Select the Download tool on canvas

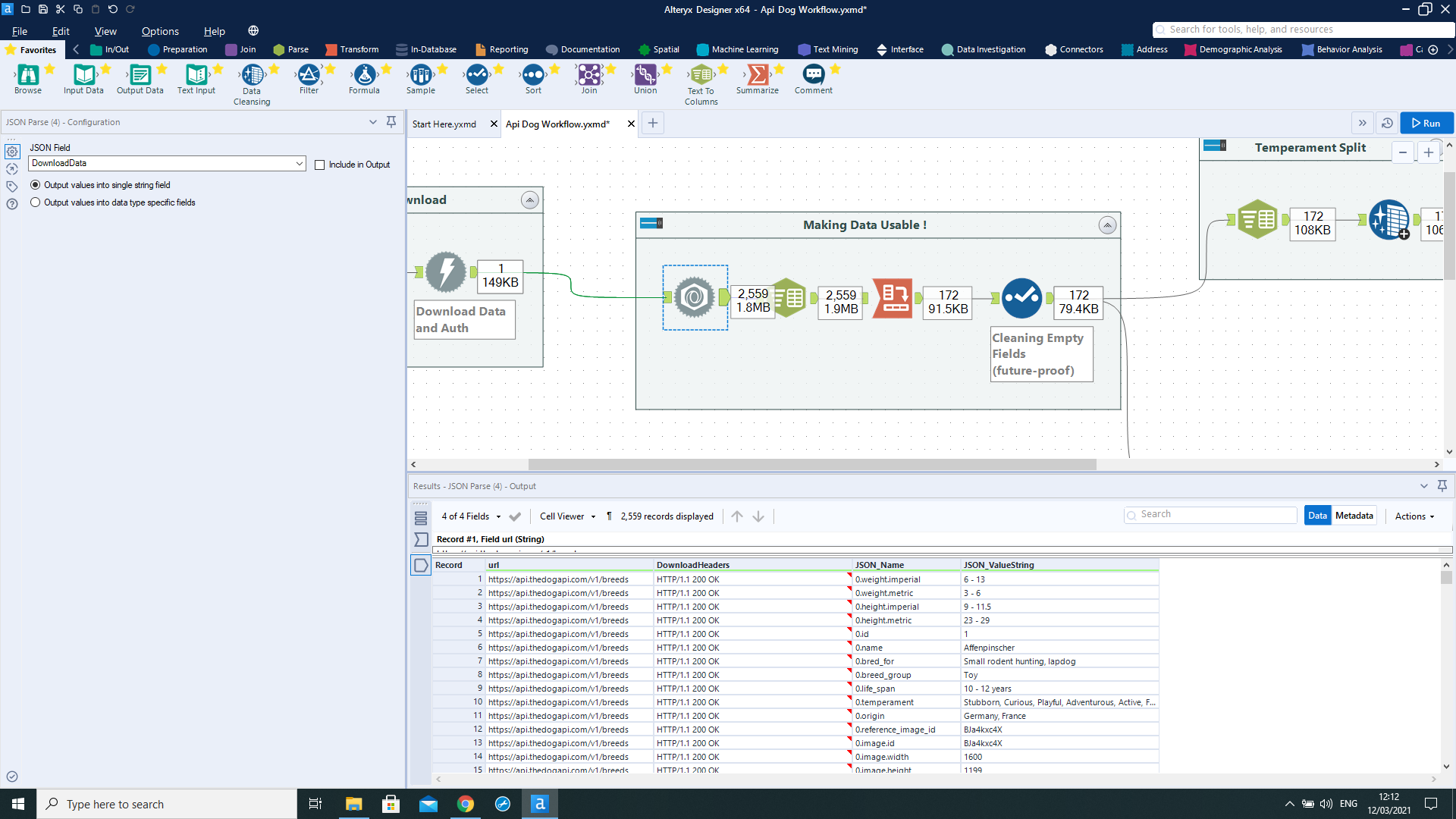coord(446,271)
